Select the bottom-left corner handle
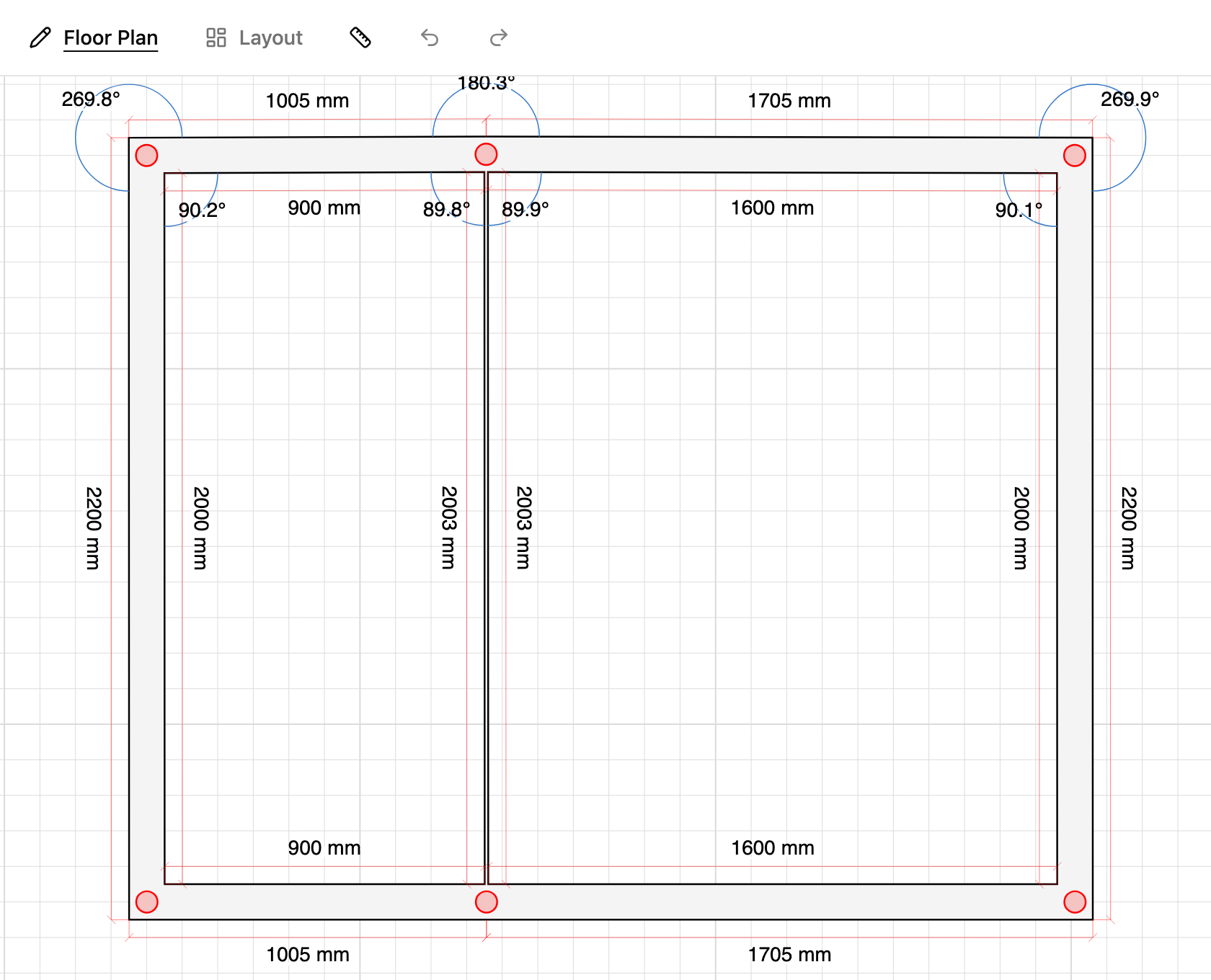The width and height of the screenshot is (1211, 980). (x=147, y=902)
